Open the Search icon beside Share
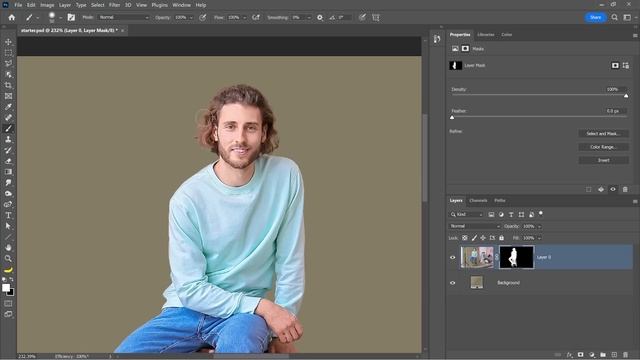Image resolution: width=640 pixels, height=360 pixels. [614, 18]
